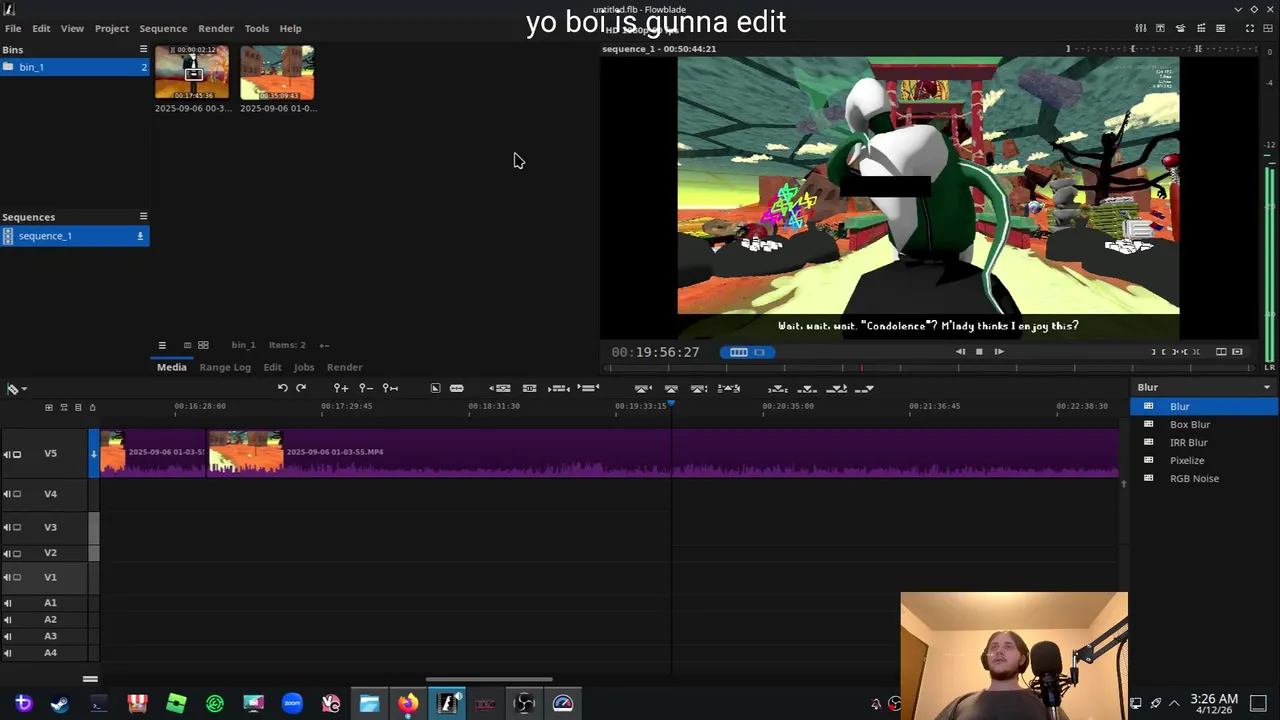Click the zoom to fit timeline icon
Image resolution: width=1280 pixels, height=720 pixels.
tap(391, 388)
